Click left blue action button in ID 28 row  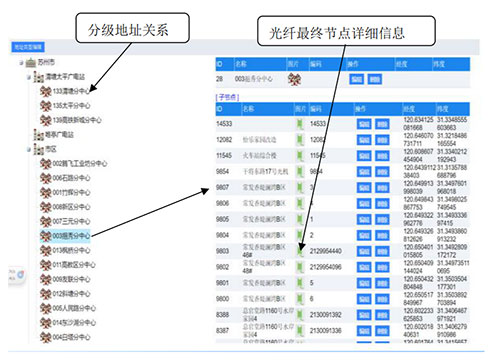(356, 79)
